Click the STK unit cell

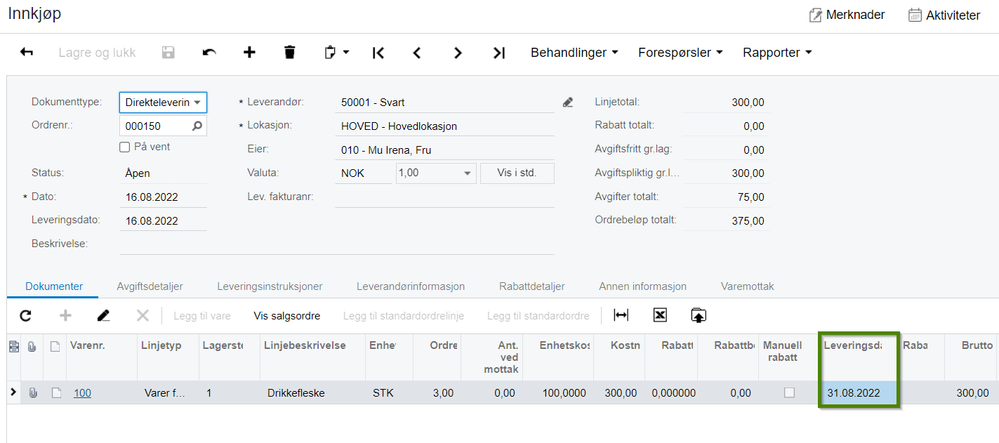pos(389,393)
